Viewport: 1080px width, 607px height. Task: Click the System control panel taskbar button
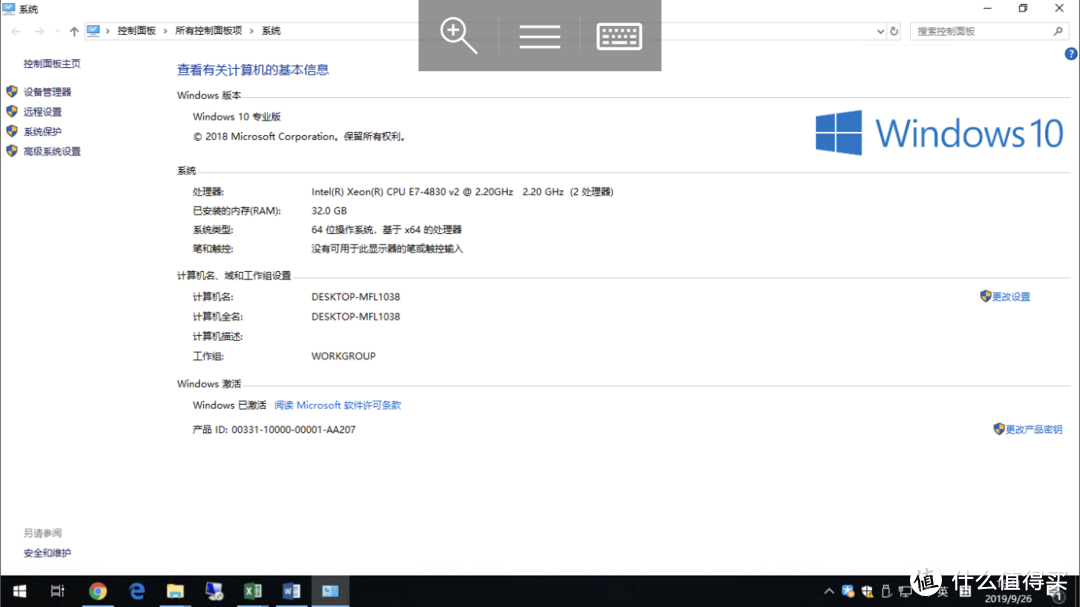(x=331, y=591)
